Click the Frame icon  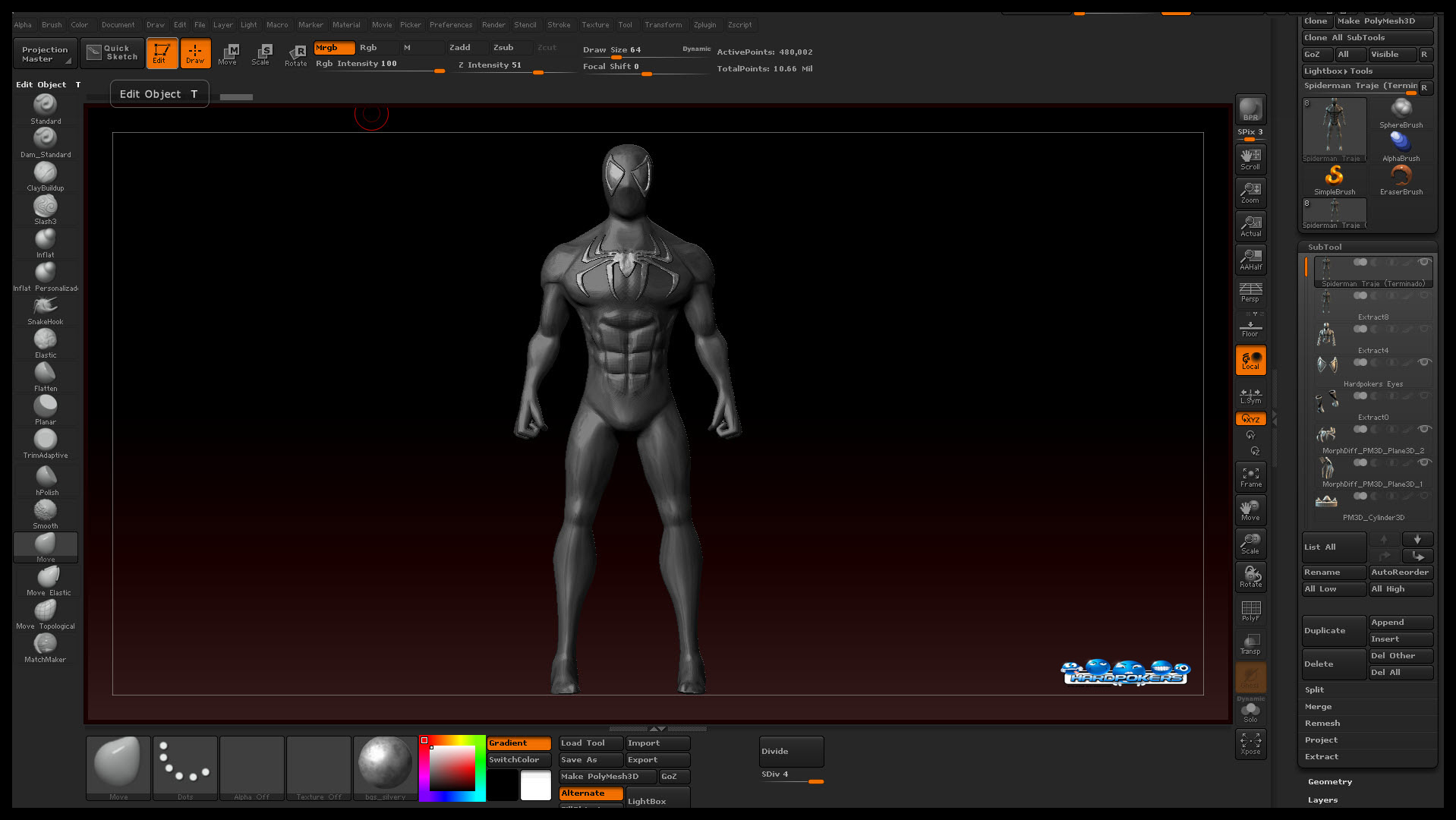[x=1250, y=477]
